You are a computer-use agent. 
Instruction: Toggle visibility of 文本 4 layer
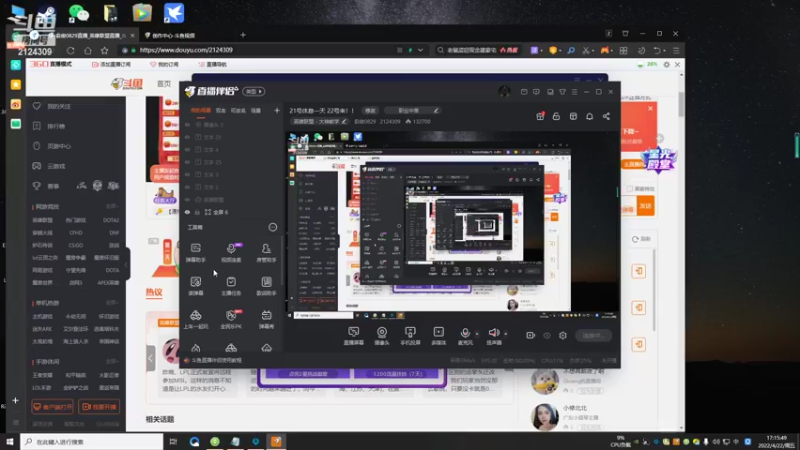(x=188, y=149)
